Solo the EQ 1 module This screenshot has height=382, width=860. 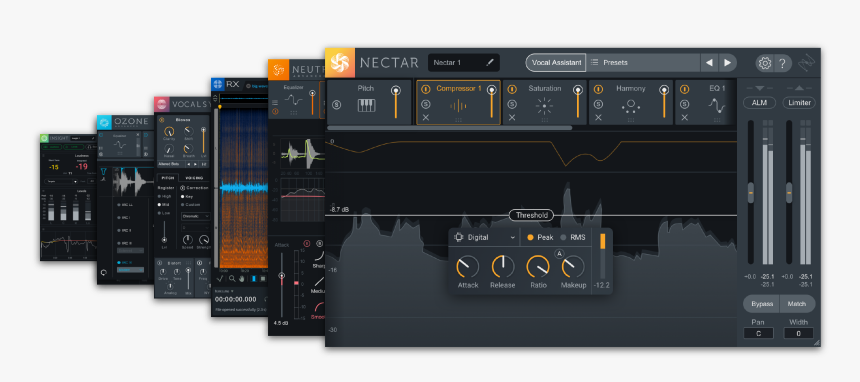pos(684,104)
